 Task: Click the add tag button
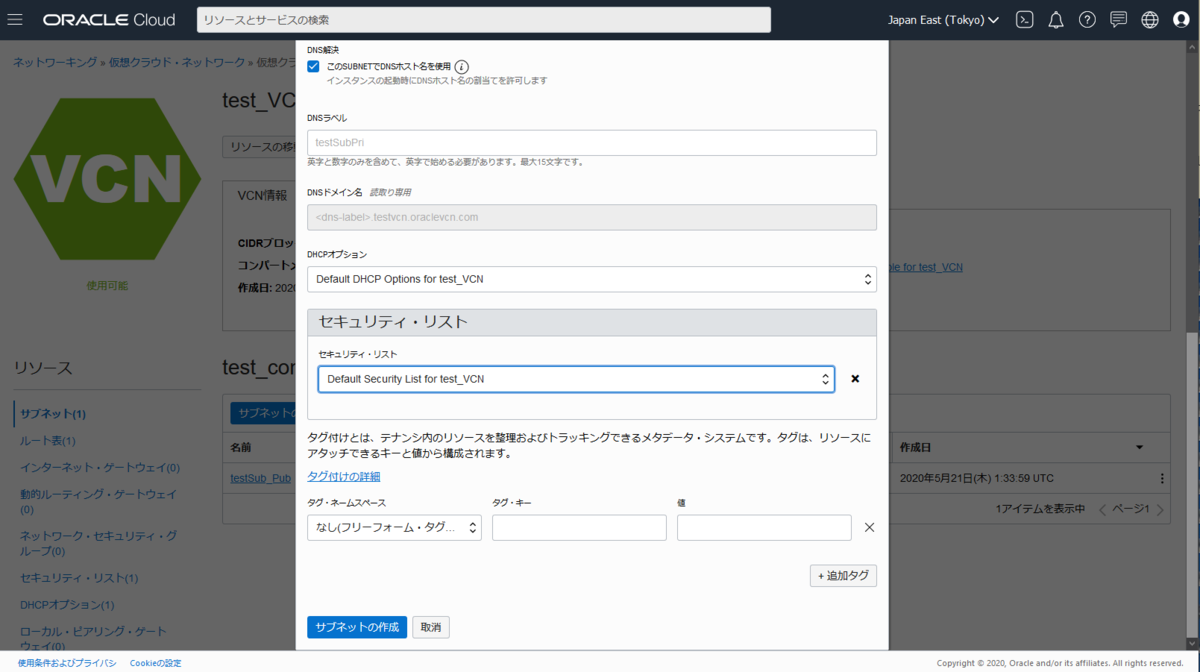(843, 576)
